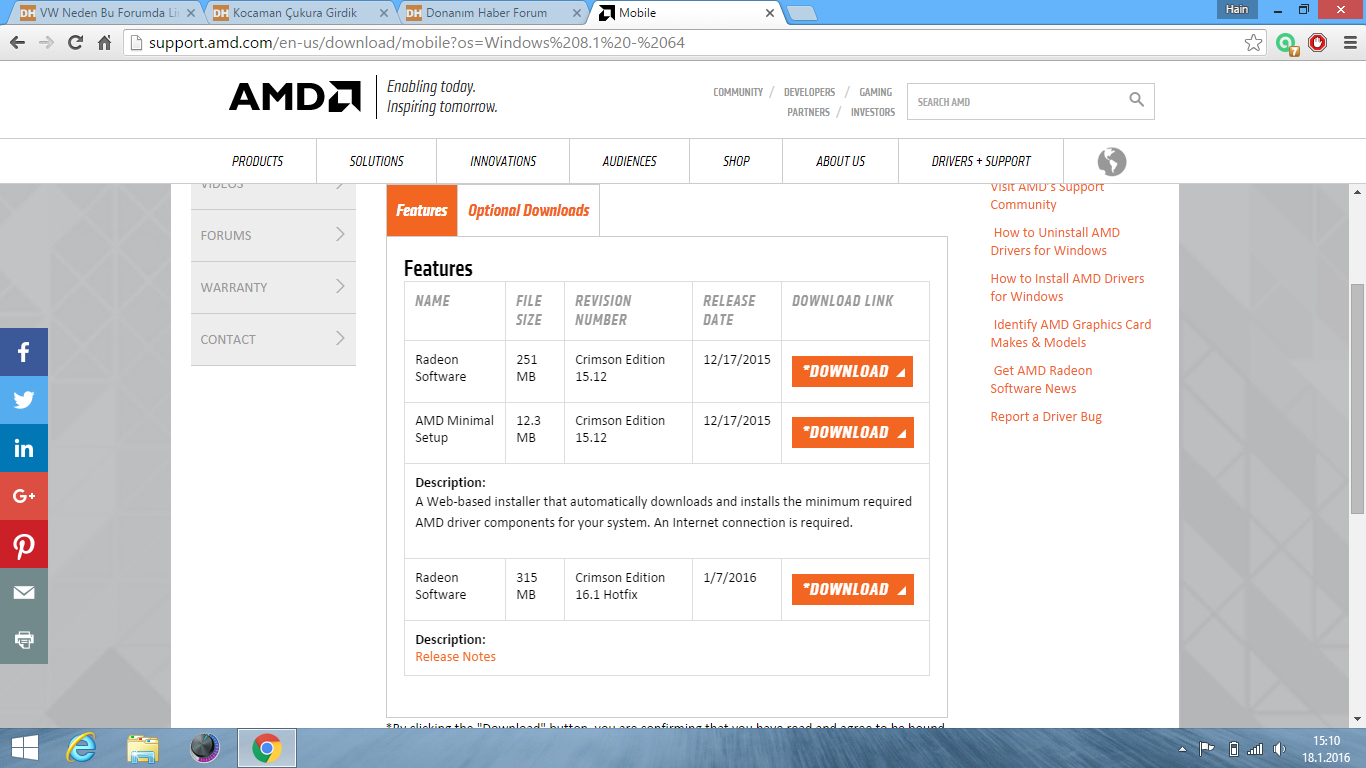Share on Facebook via sidebar icon

click(x=24, y=352)
